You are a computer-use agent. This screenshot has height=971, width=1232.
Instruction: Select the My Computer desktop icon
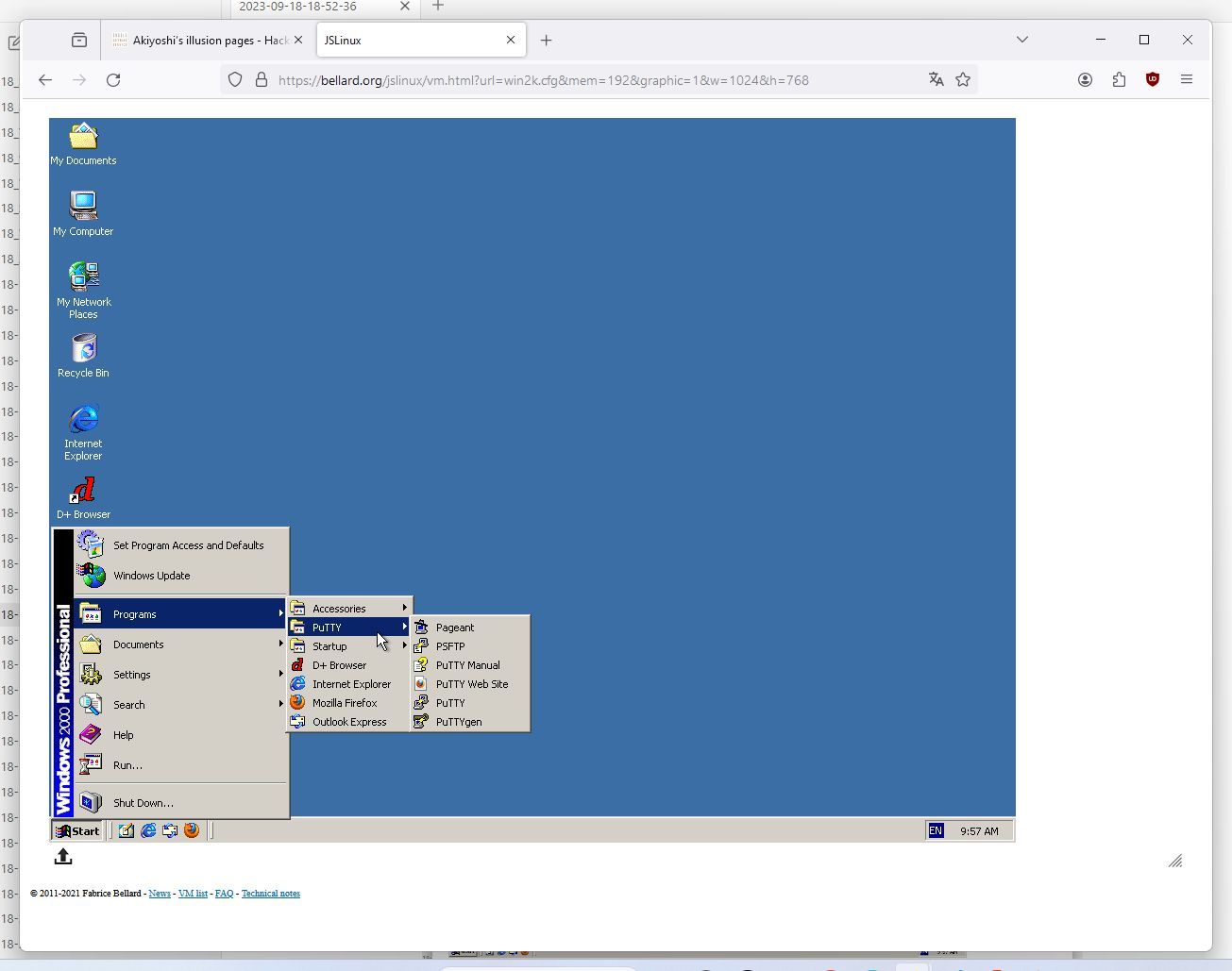click(83, 214)
